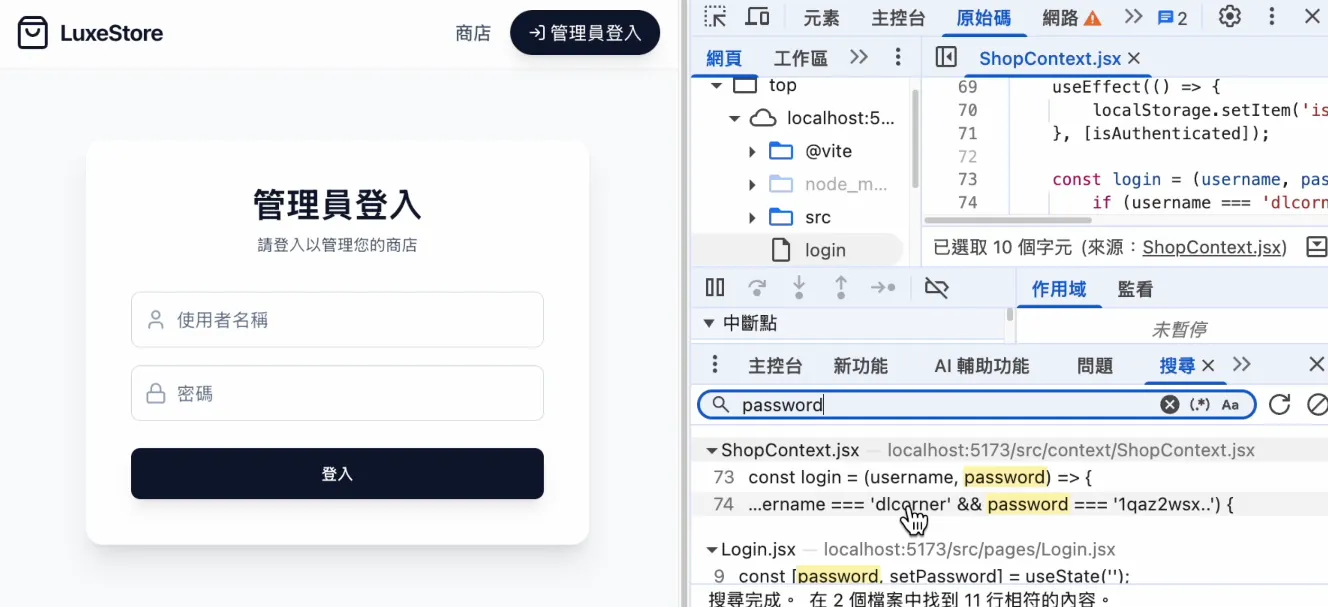This screenshot has height=607, width=1328.
Task: Collapse the localhost:5... tree node
Action: 734,118
